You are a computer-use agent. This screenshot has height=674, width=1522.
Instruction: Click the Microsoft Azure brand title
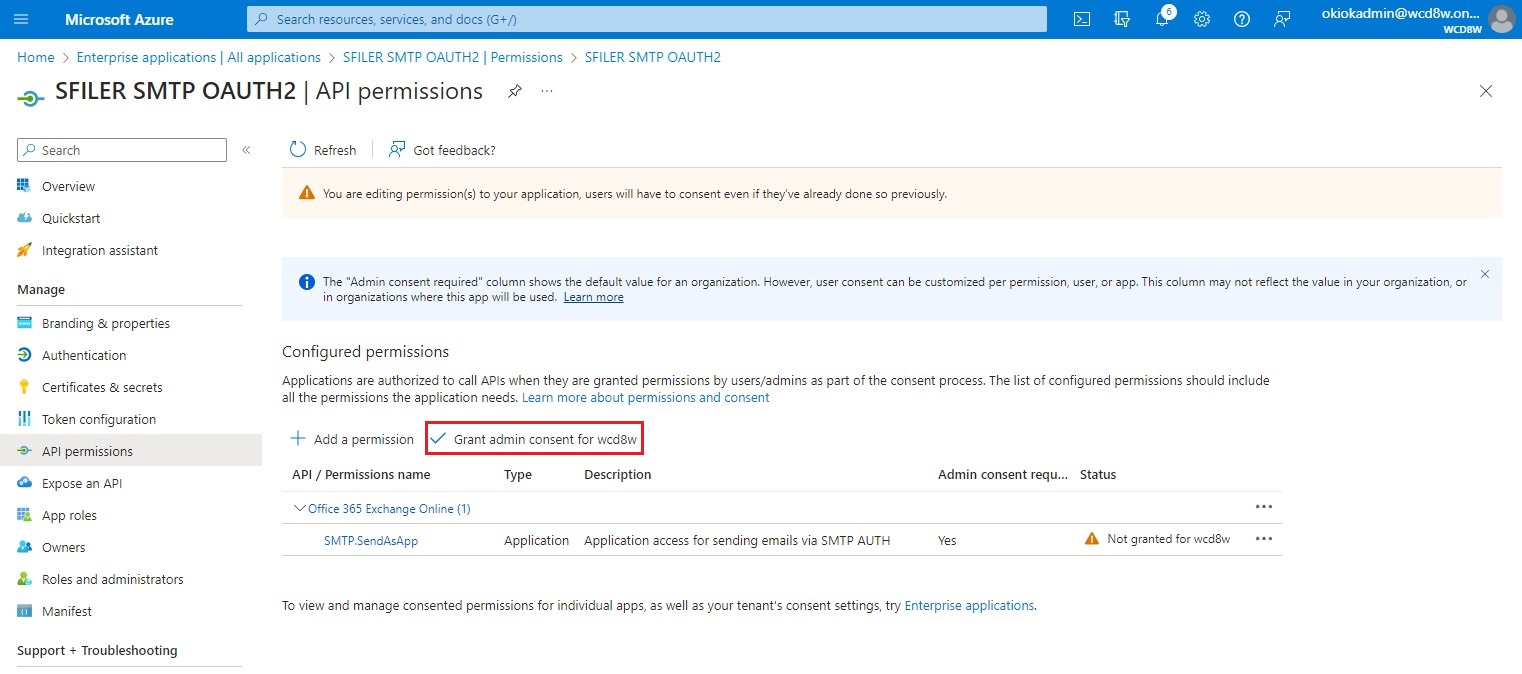pyautogui.click(x=119, y=19)
